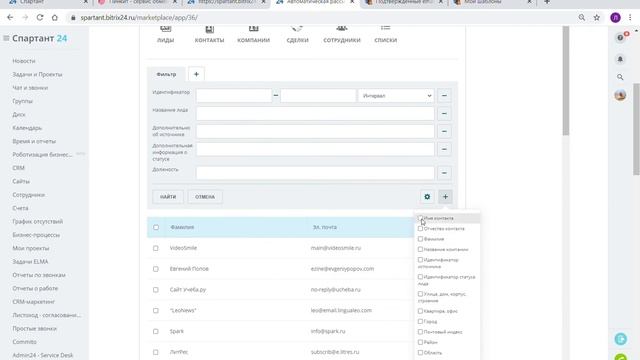640x360 pixels.
Task: Check the Город field option
Action: coord(420,322)
